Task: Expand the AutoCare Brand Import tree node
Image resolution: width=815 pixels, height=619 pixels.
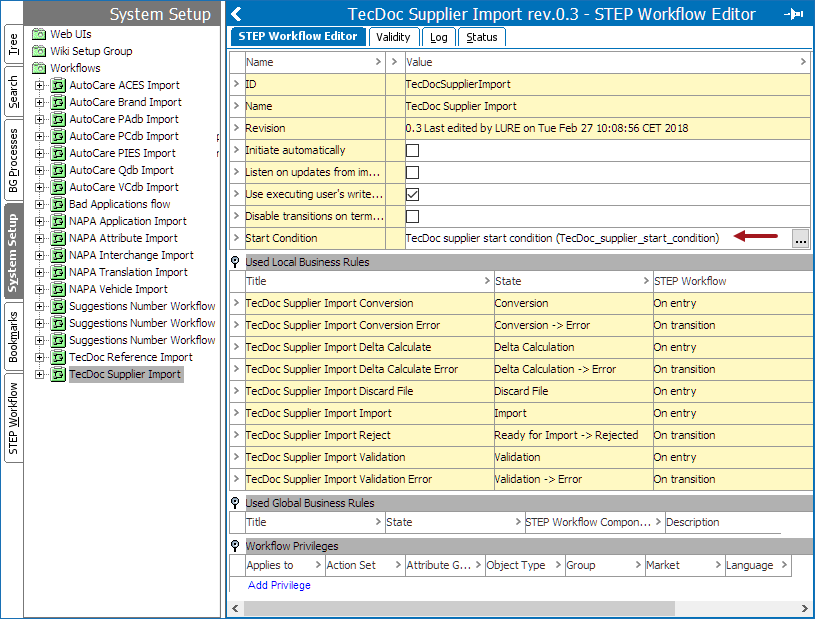Action: (x=40, y=102)
